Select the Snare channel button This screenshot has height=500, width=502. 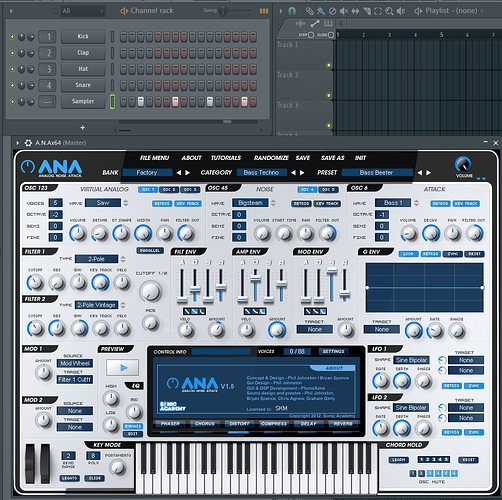(83, 85)
